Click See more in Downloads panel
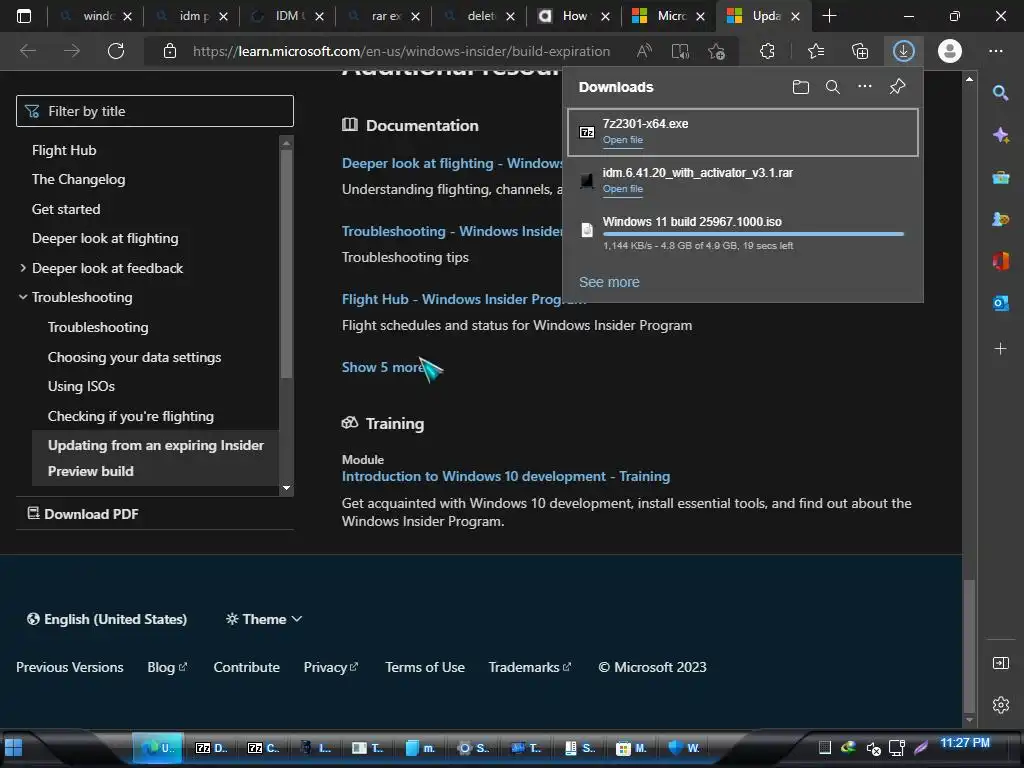The width and height of the screenshot is (1024, 768). pyautogui.click(x=609, y=282)
